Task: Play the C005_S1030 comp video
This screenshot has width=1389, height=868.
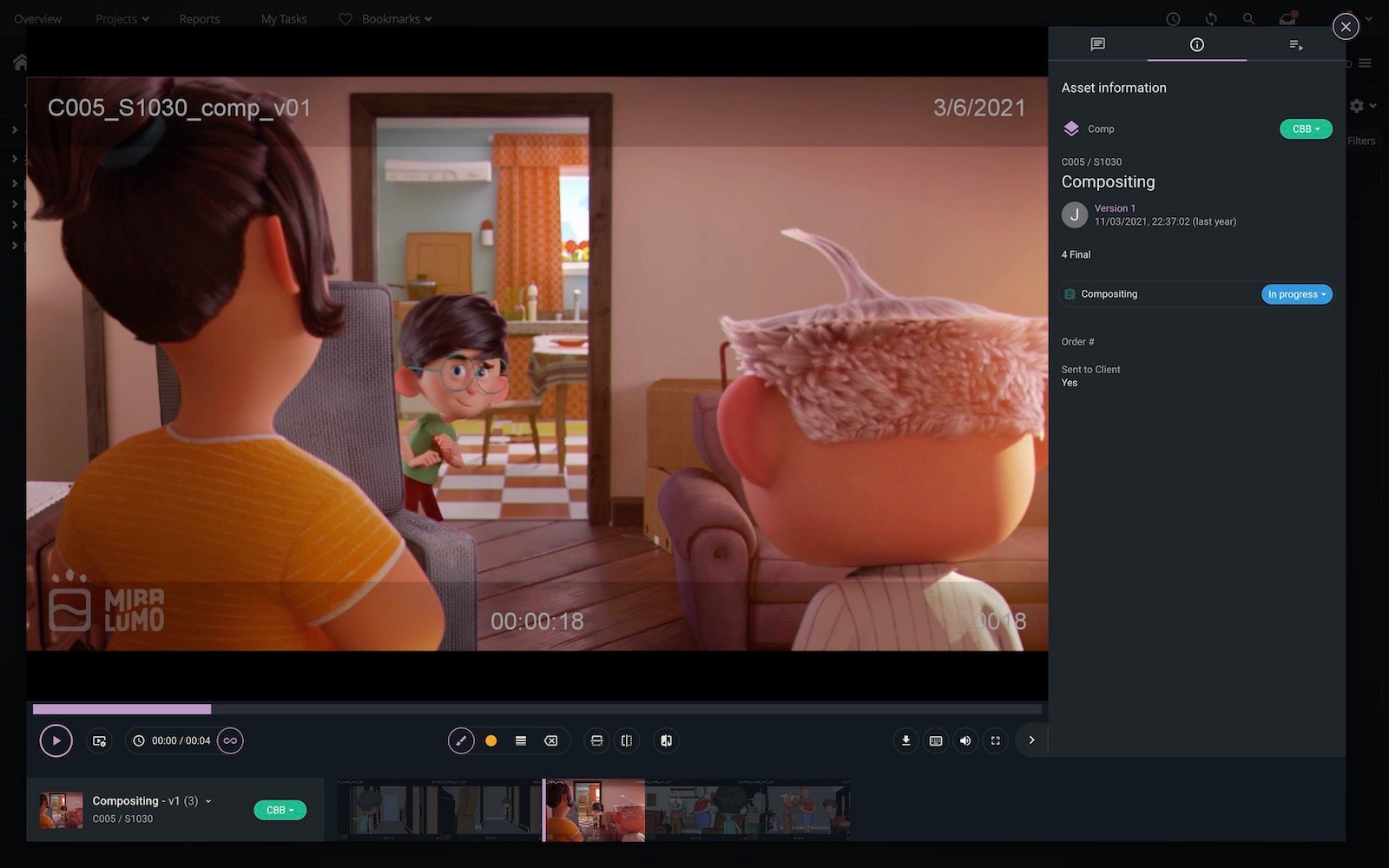Action: [x=56, y=740]
